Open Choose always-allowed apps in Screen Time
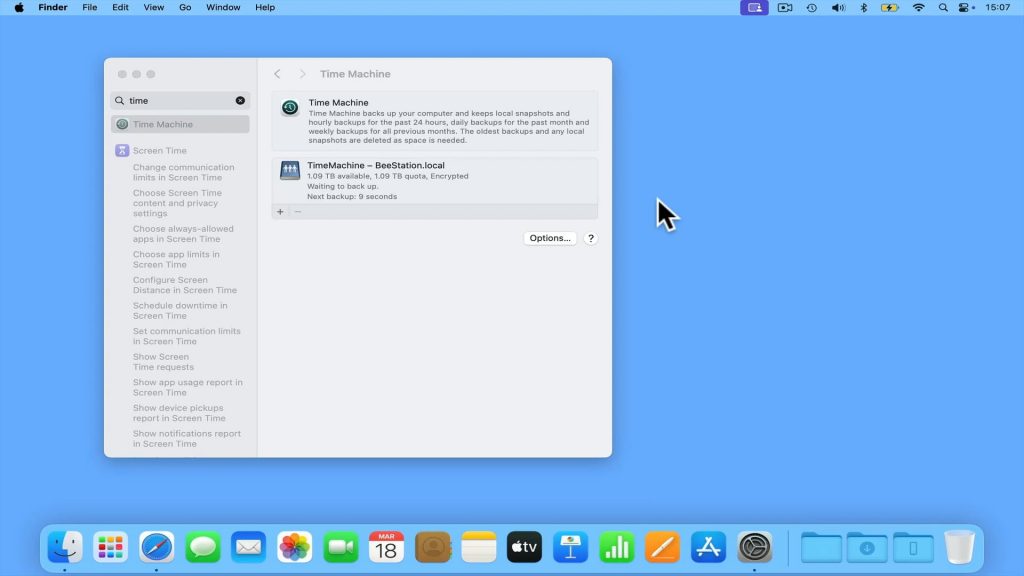 coord(183,234)
